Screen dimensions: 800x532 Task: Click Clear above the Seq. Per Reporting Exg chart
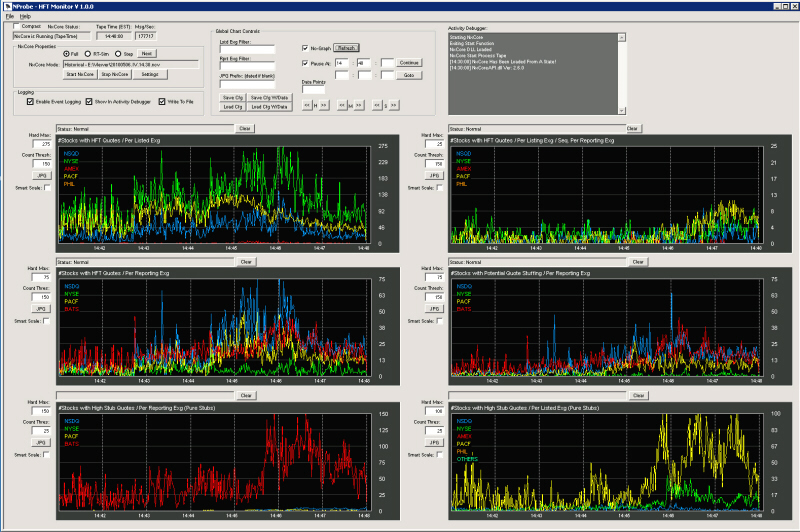(633, 129)
